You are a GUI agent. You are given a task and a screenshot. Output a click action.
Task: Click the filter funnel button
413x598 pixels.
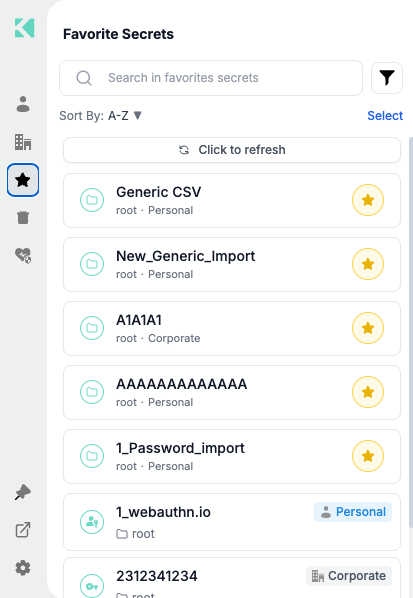[x=387, y=78]
